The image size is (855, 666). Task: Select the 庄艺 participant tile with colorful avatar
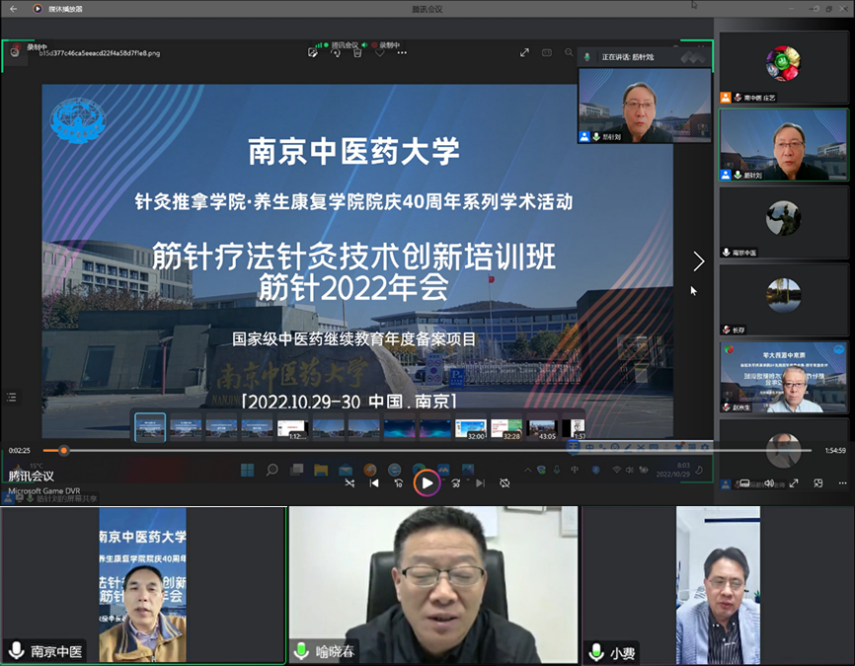(784, 68)
